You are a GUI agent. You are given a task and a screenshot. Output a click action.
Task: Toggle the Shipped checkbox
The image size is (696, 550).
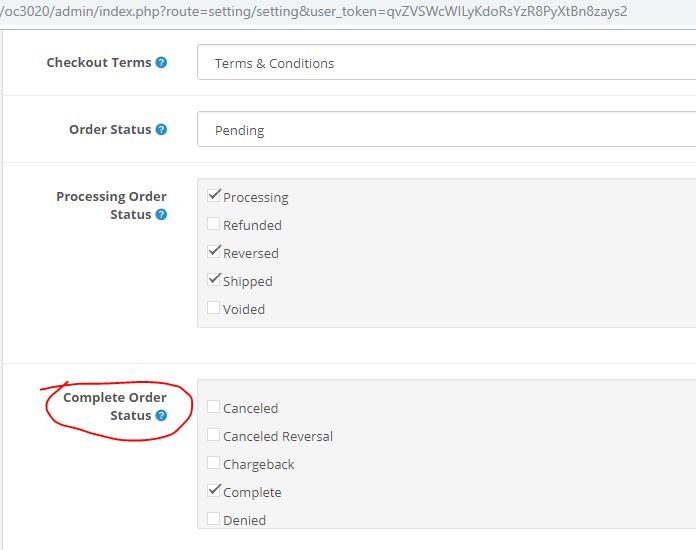214,279
